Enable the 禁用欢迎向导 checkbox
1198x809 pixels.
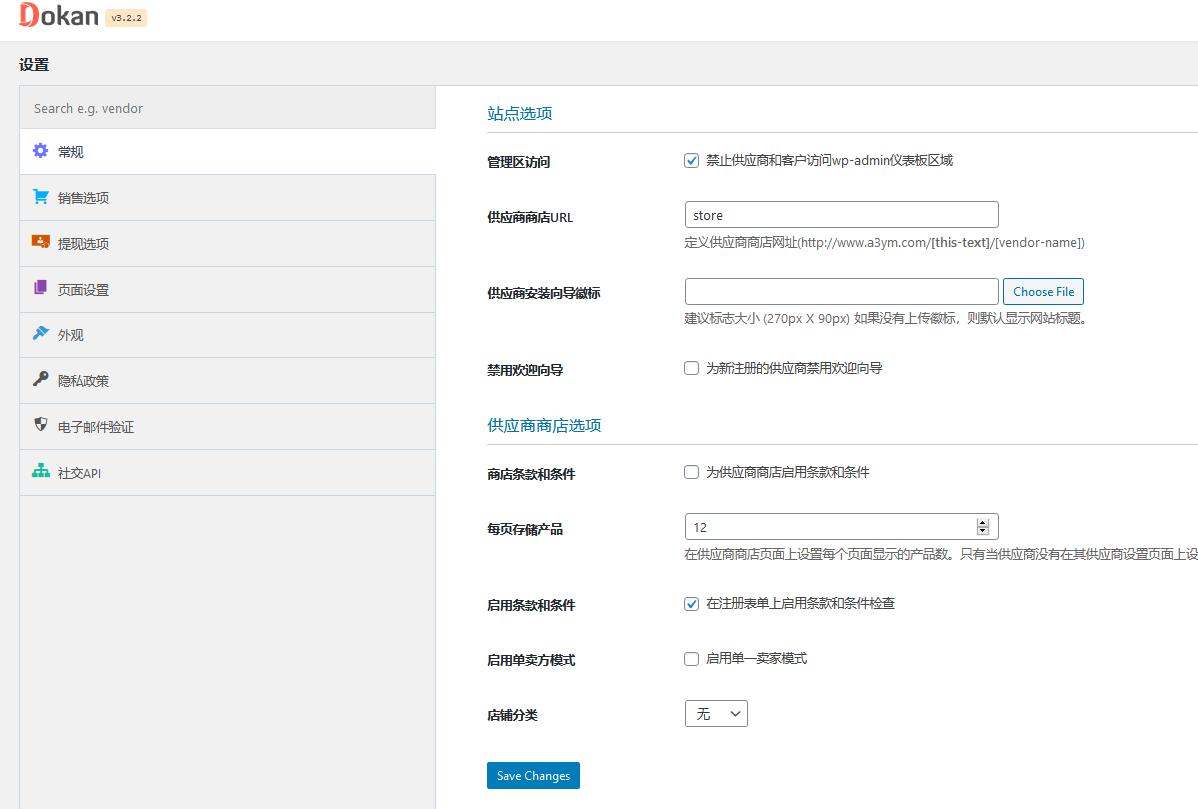(x=691, y=368)
